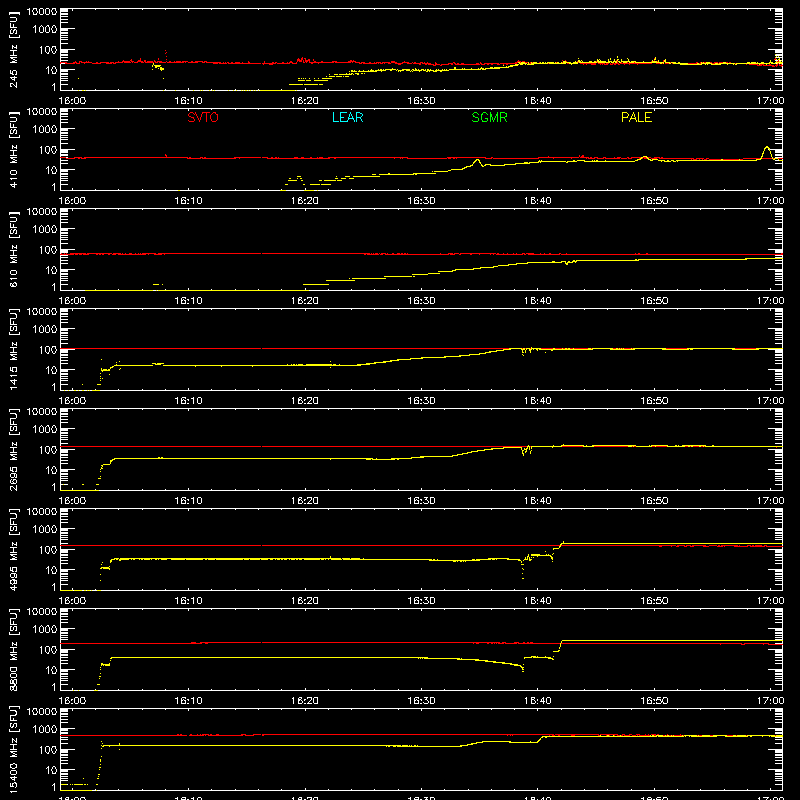The image size is (800, 800).
Task: Click red spike near 16:08 in 245 MHz plot
Action: tap(166, 54)
